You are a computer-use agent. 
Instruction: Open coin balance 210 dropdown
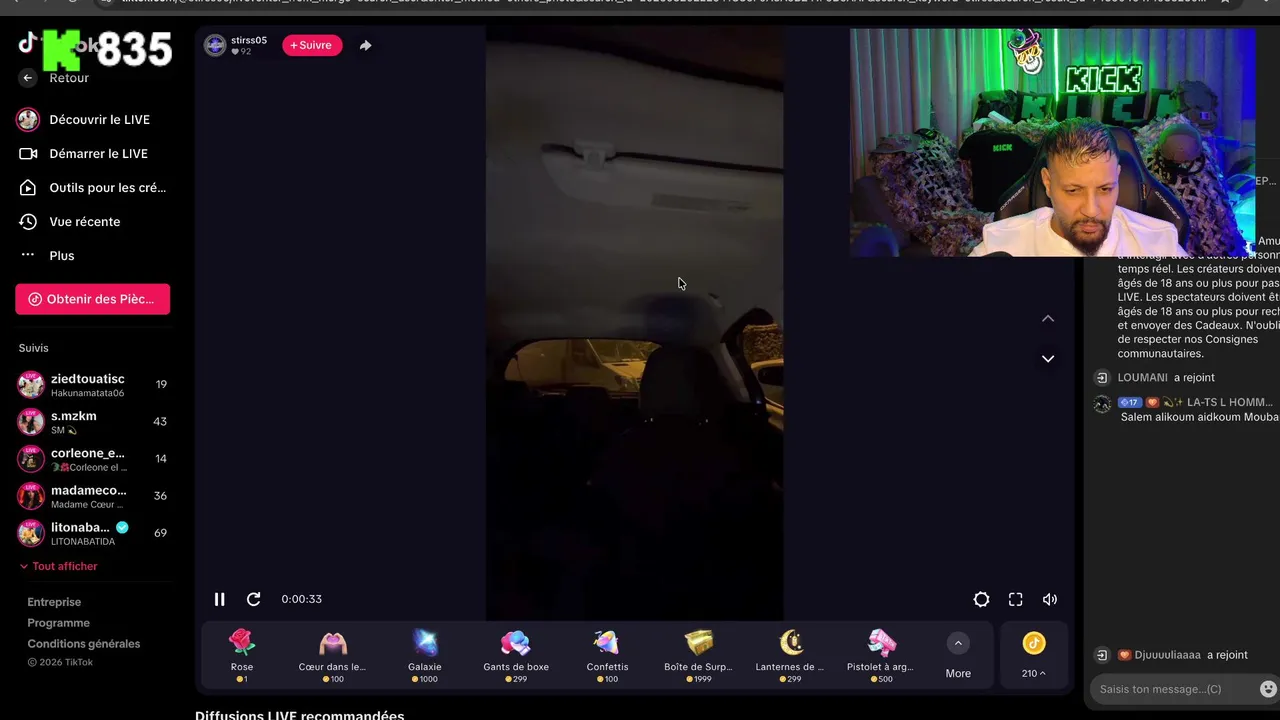coord(1034,655)
